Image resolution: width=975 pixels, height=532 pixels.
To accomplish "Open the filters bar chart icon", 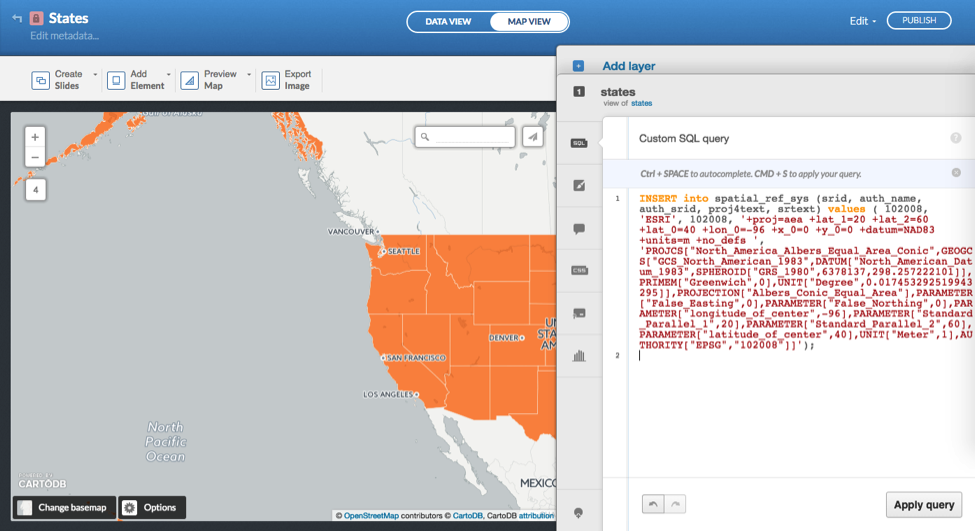I will click(x=579, y=355).
